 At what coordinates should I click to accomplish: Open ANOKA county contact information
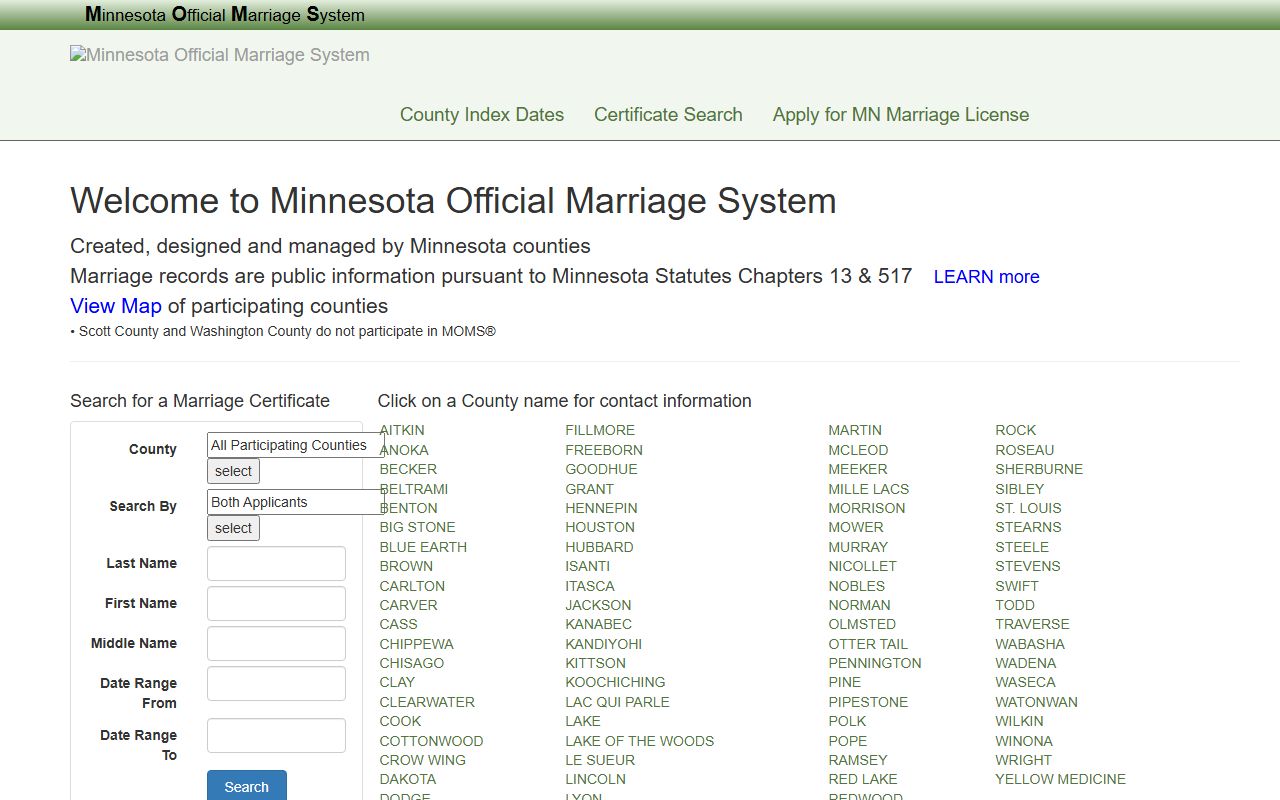click(404, 450)
